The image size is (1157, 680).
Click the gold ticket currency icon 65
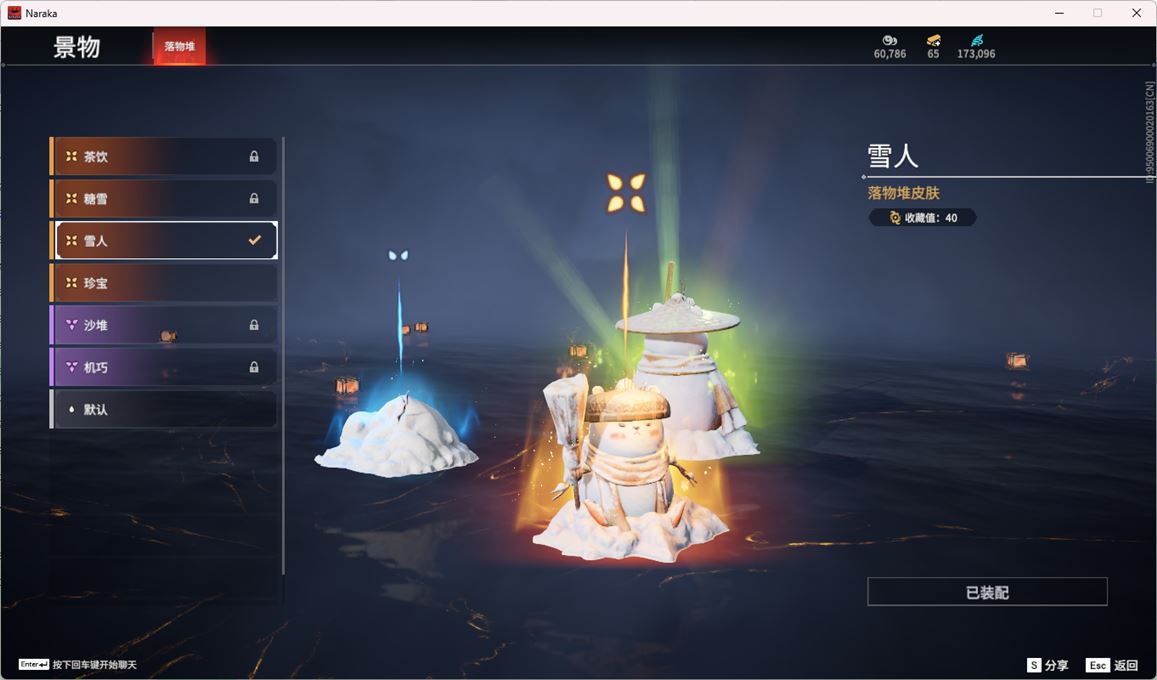[x=933, y=41]
